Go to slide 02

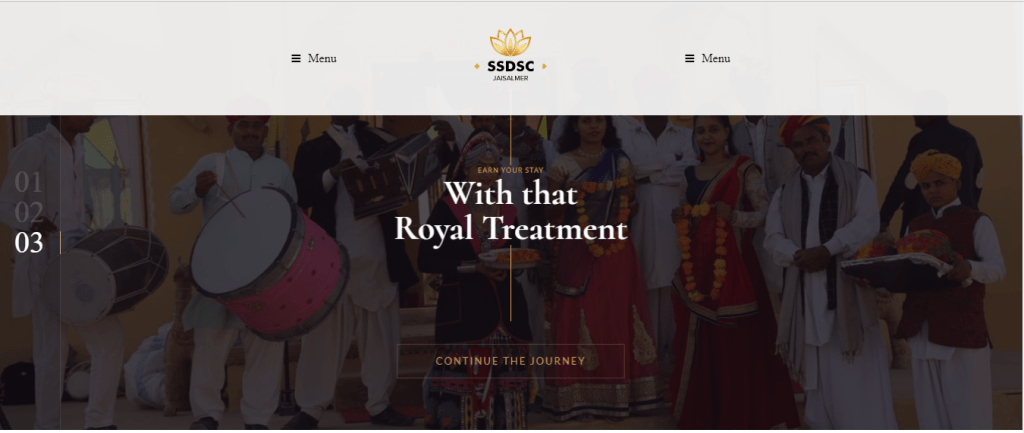click(29, 213)
